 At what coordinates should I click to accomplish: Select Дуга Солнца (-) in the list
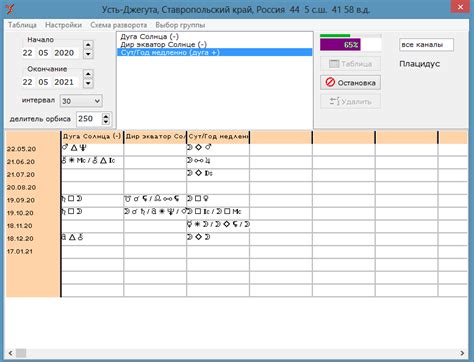pyautogui.click(x=150, y=36)
